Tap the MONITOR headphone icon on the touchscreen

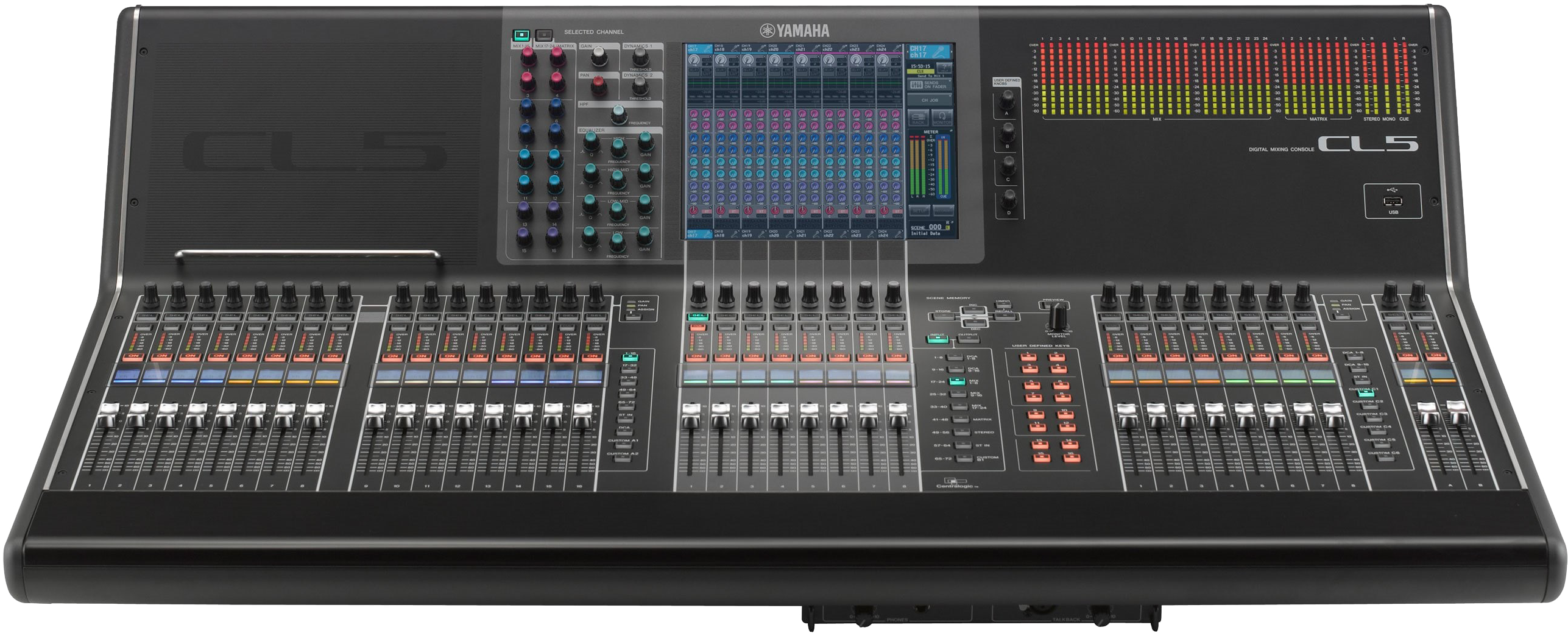(942, 118)
